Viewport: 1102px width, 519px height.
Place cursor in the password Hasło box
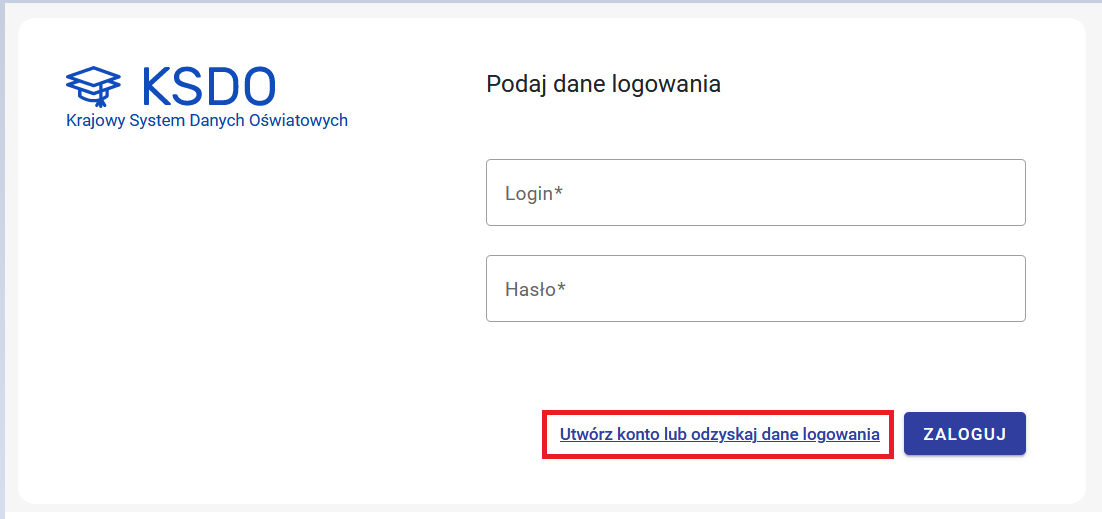(x=755, y=289)
